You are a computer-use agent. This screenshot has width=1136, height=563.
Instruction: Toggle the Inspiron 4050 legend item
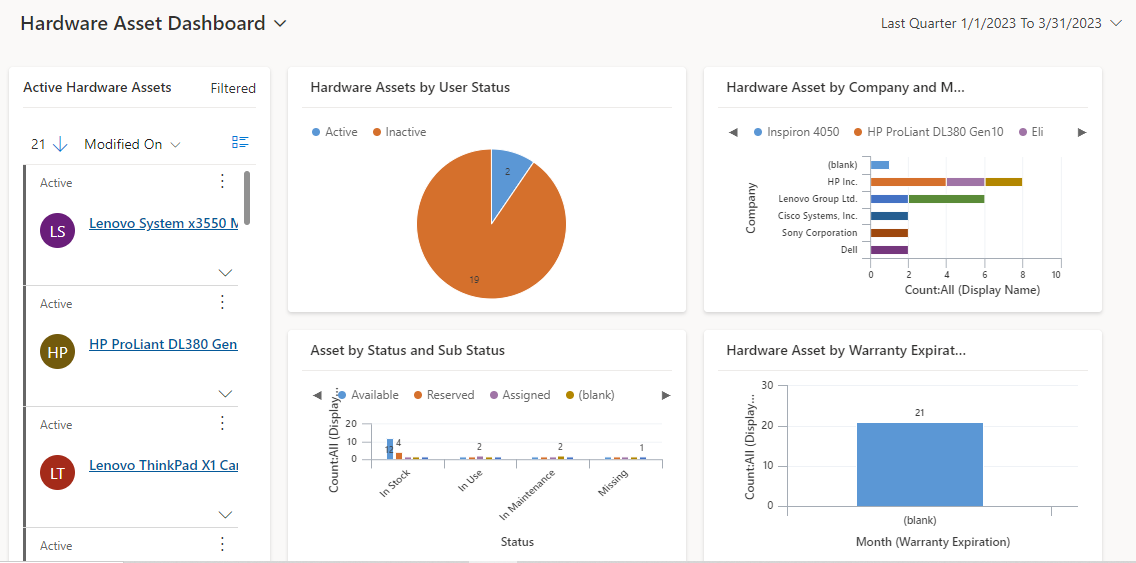(796, 132)
